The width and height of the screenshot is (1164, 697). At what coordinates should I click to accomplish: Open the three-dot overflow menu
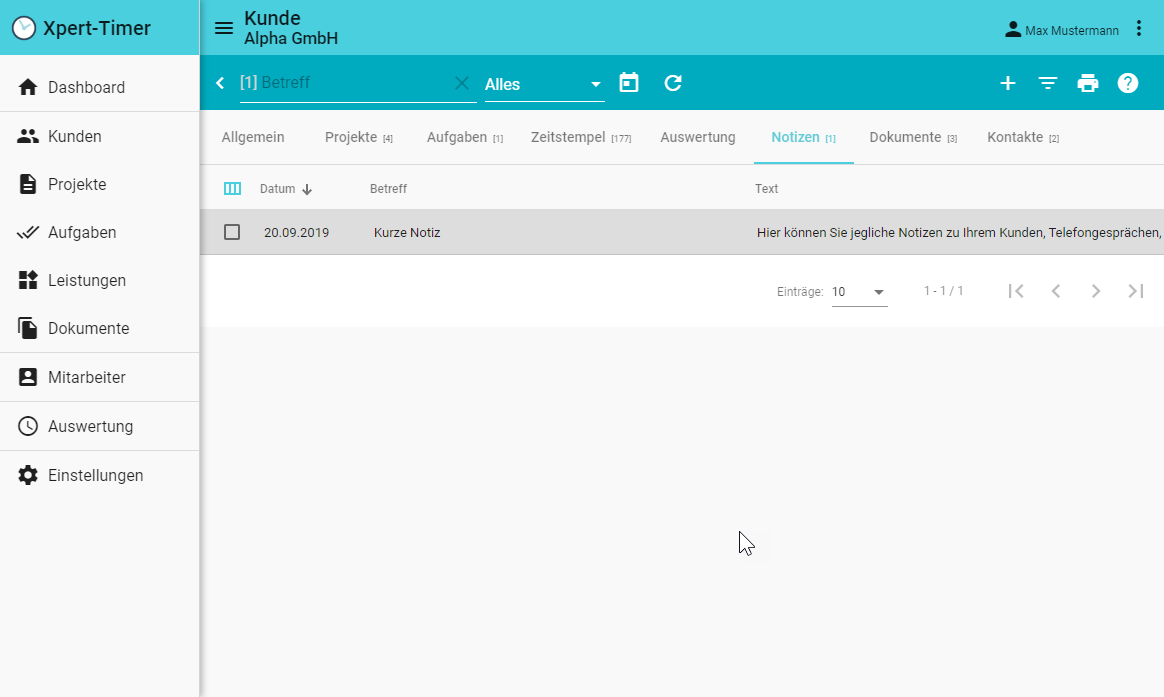pos(1139,28)
